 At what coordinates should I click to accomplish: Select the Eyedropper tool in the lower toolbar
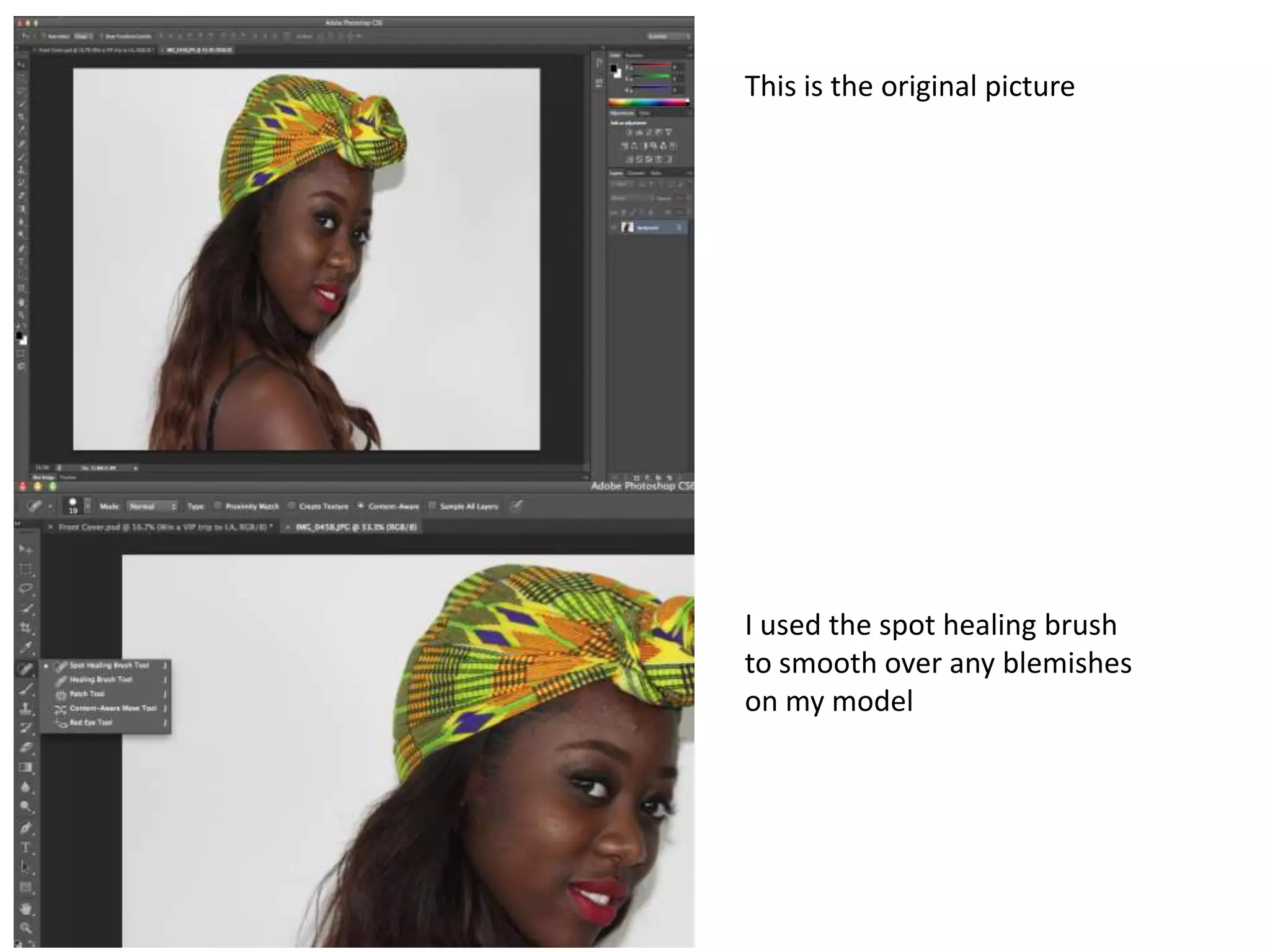pyautogui.click(x=26, y=648)
